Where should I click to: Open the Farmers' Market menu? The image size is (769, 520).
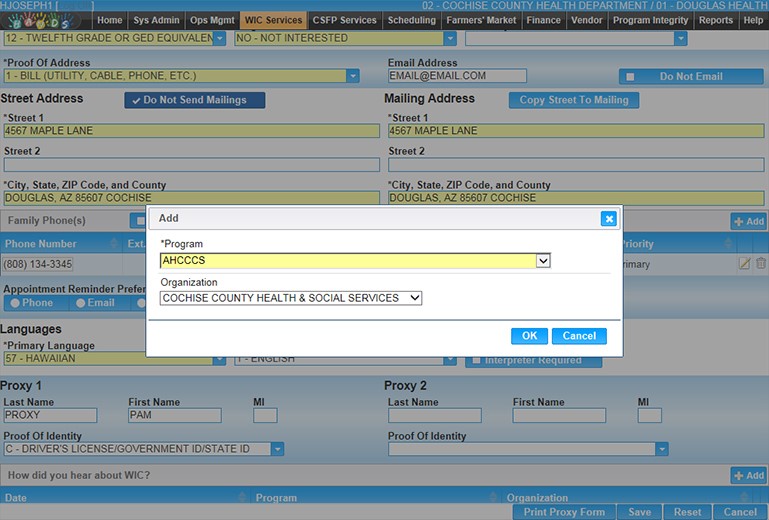tap(482, 20)
